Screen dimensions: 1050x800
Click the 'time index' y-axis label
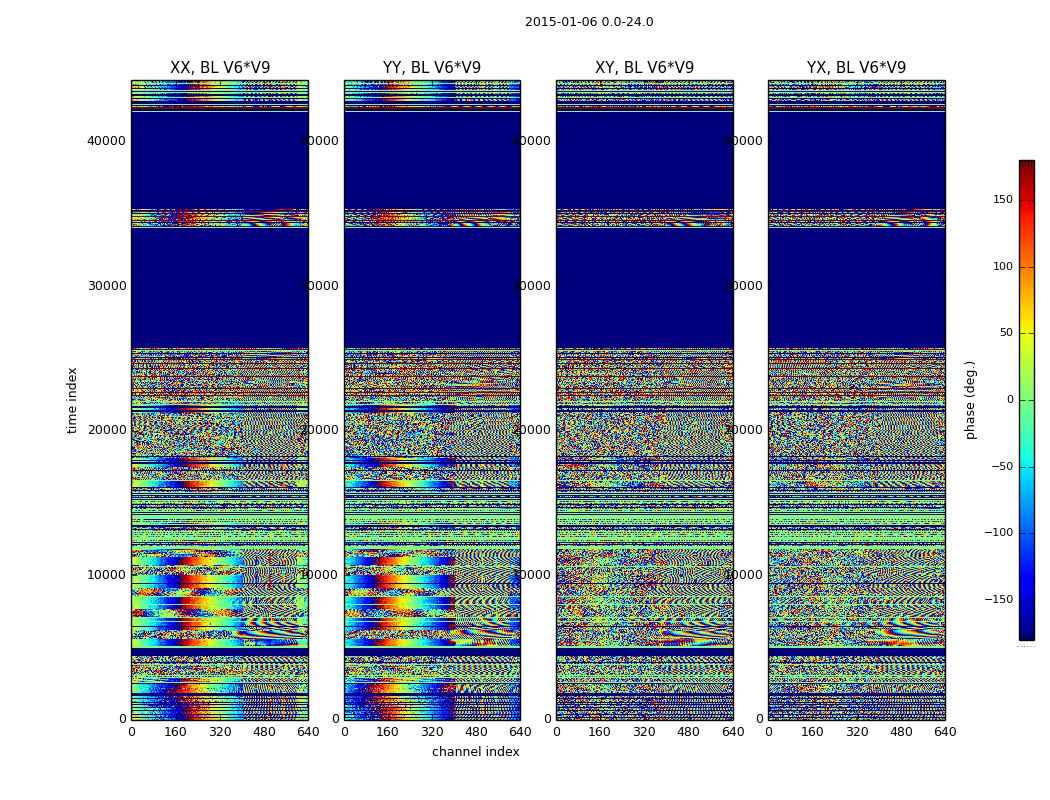[x=72, y=400]
